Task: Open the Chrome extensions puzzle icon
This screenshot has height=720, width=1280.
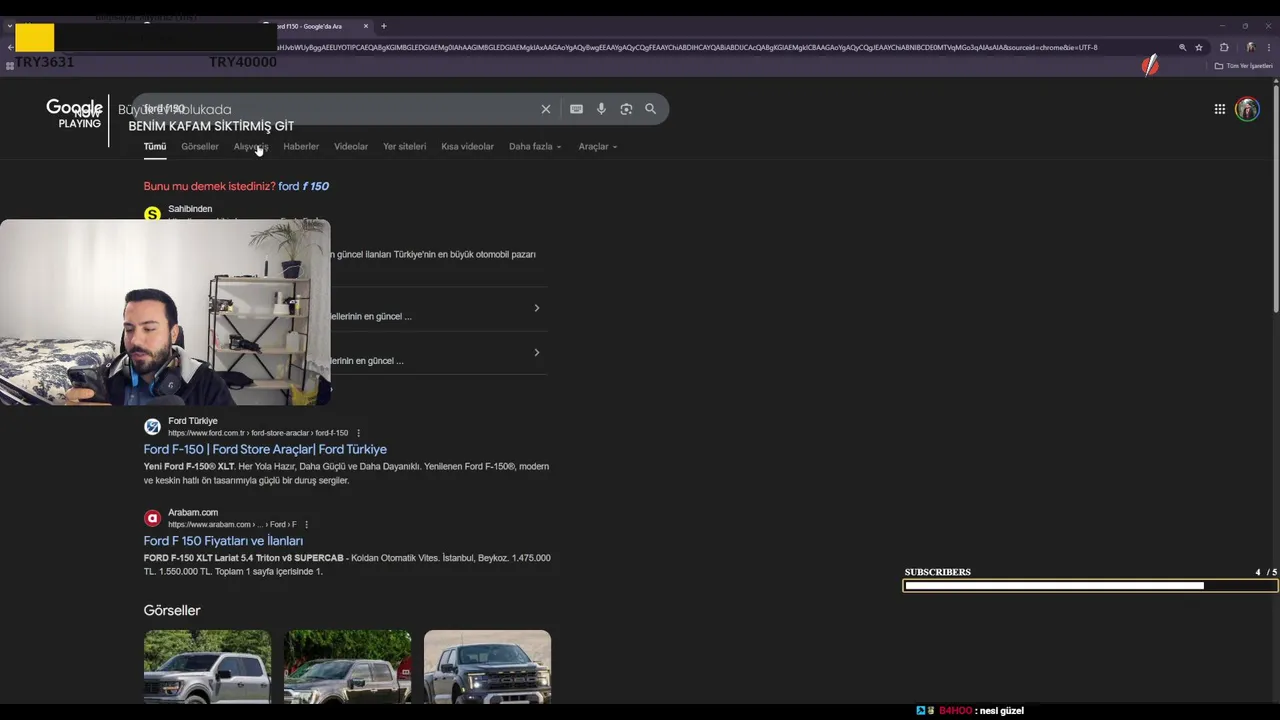Action: click(1224, 47)
